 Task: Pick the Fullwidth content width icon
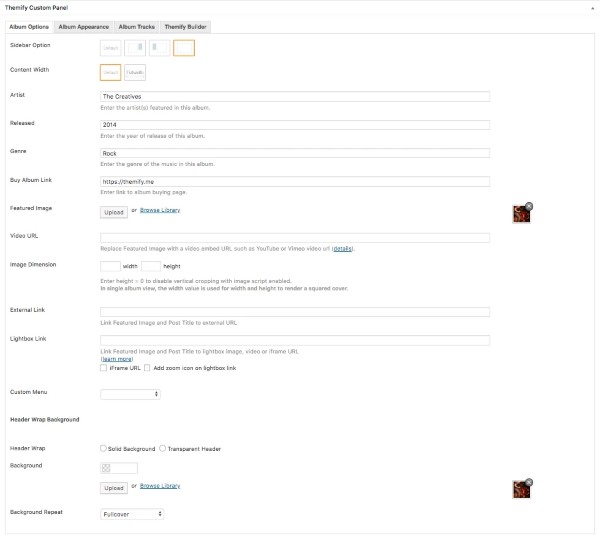pos(135,72)
